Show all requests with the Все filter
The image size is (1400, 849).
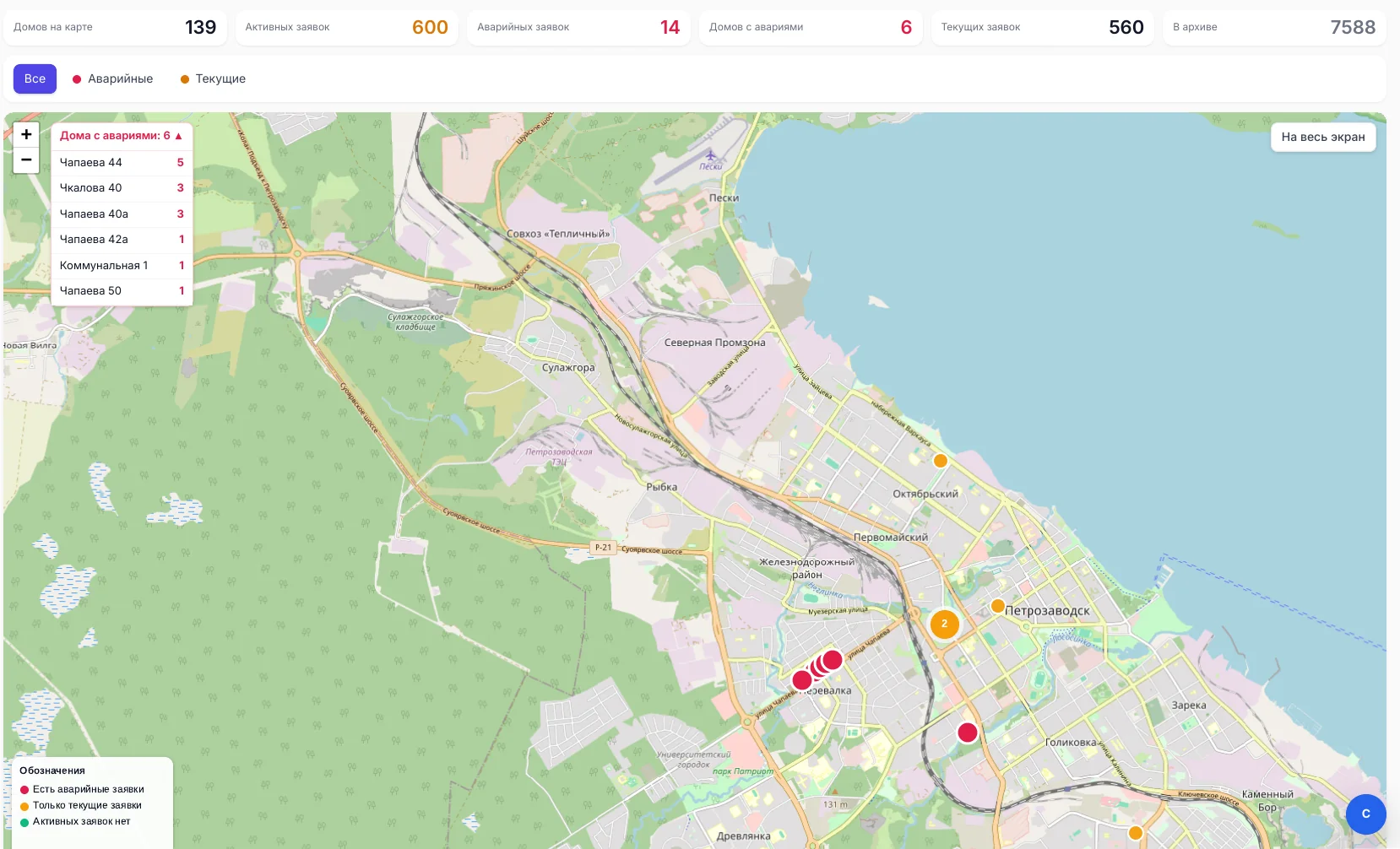pos(35,78)
